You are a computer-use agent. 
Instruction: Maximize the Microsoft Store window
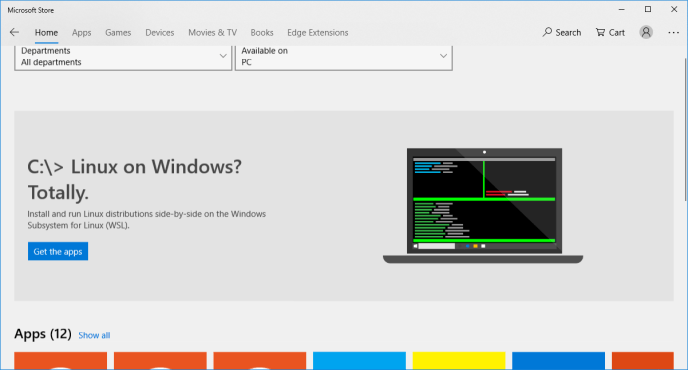pyautogui.click(x=648, y=9)
